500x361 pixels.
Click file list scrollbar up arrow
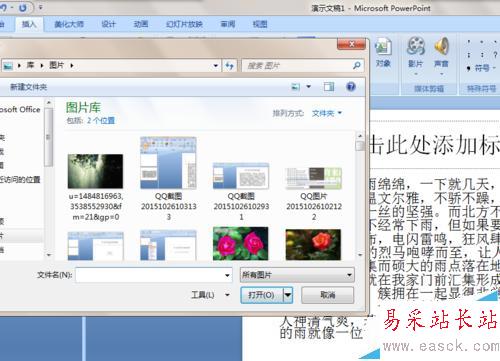(360, 136)
